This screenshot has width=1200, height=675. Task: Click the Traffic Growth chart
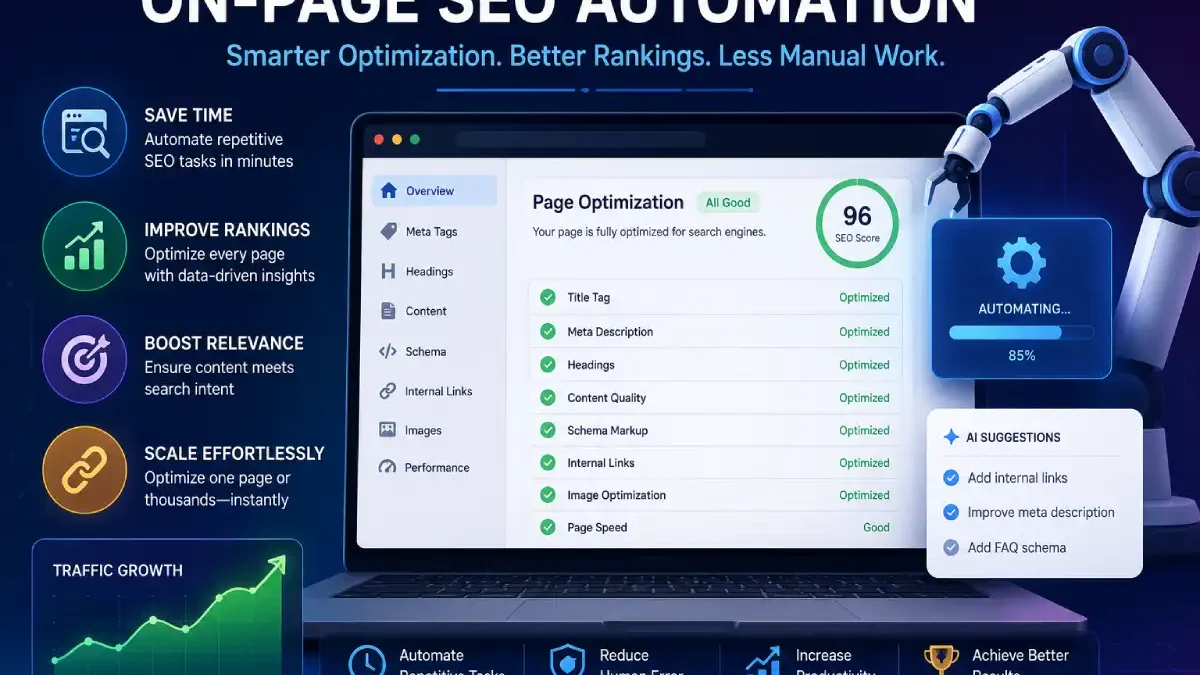(x=168, y=607)
